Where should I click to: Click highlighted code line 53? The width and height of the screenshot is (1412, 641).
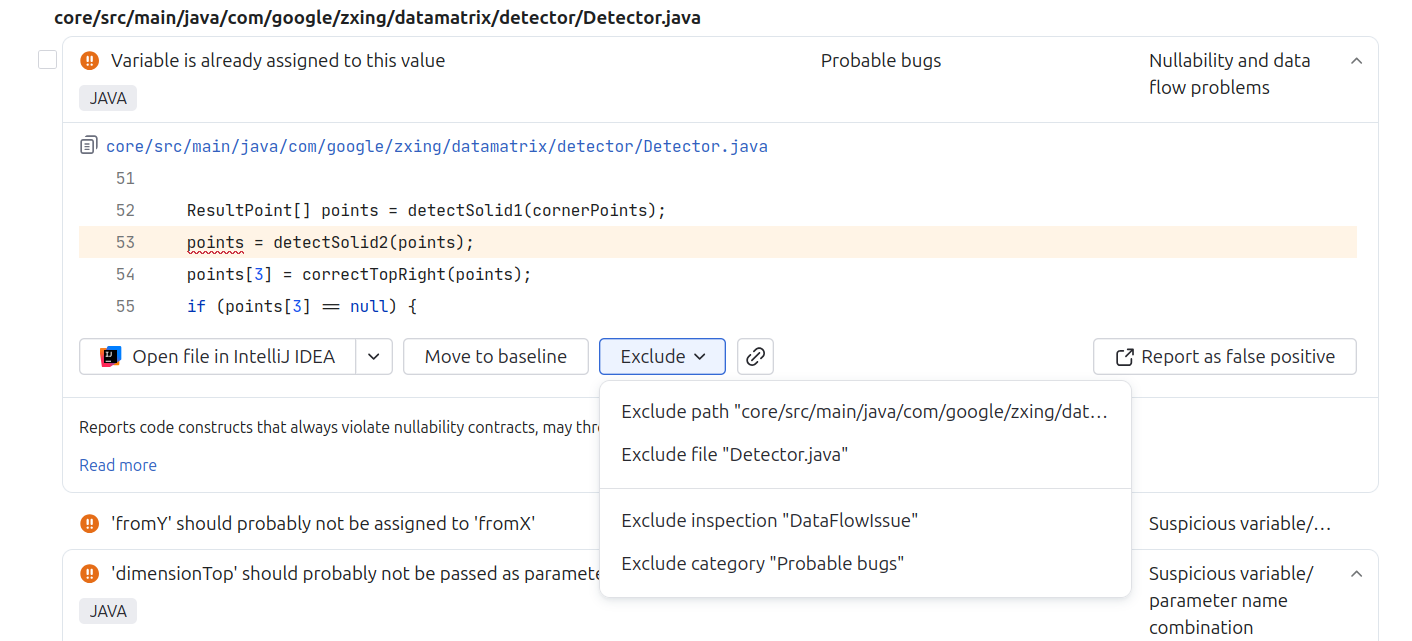click(x=330, y=242)
